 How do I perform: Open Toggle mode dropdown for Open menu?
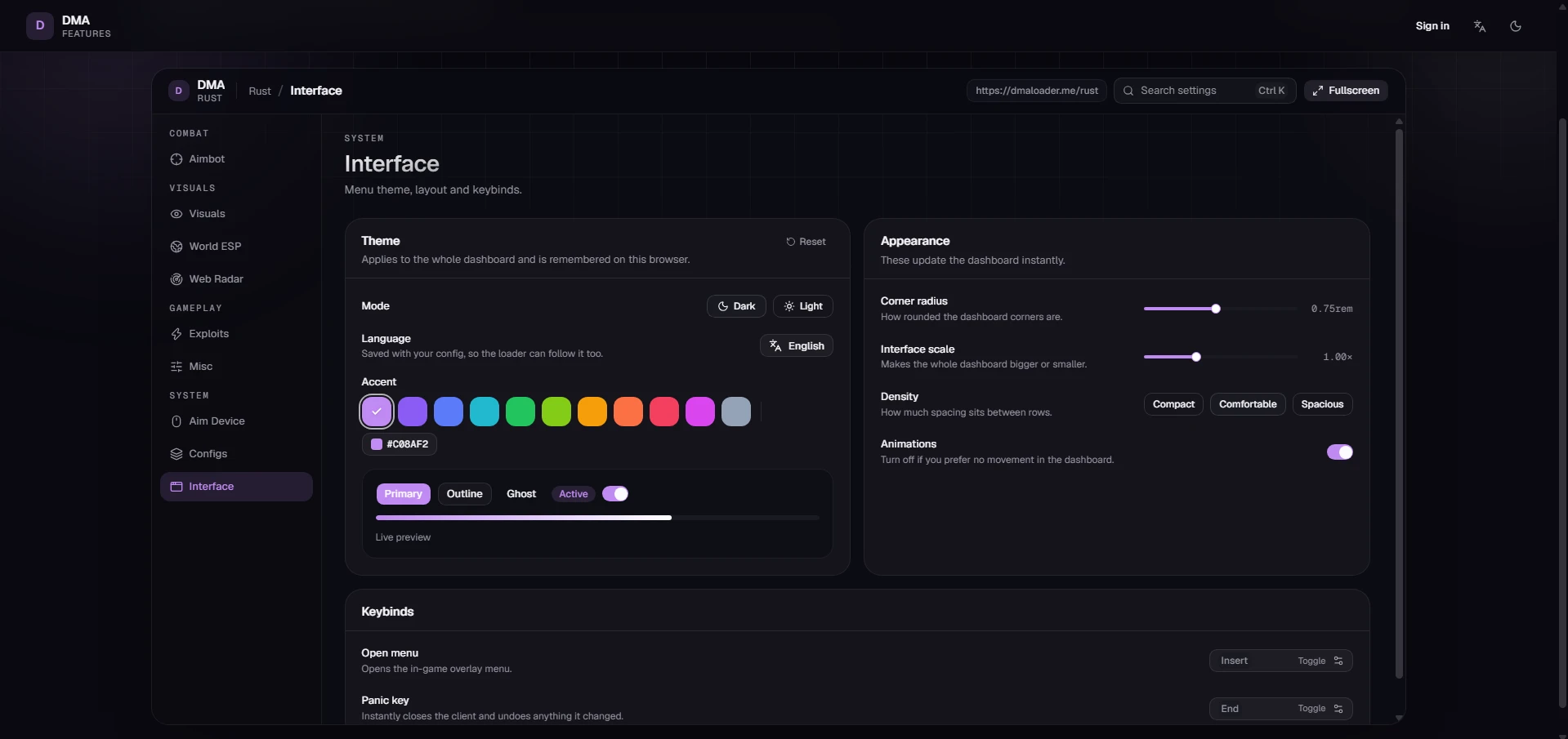(1320, 661)
